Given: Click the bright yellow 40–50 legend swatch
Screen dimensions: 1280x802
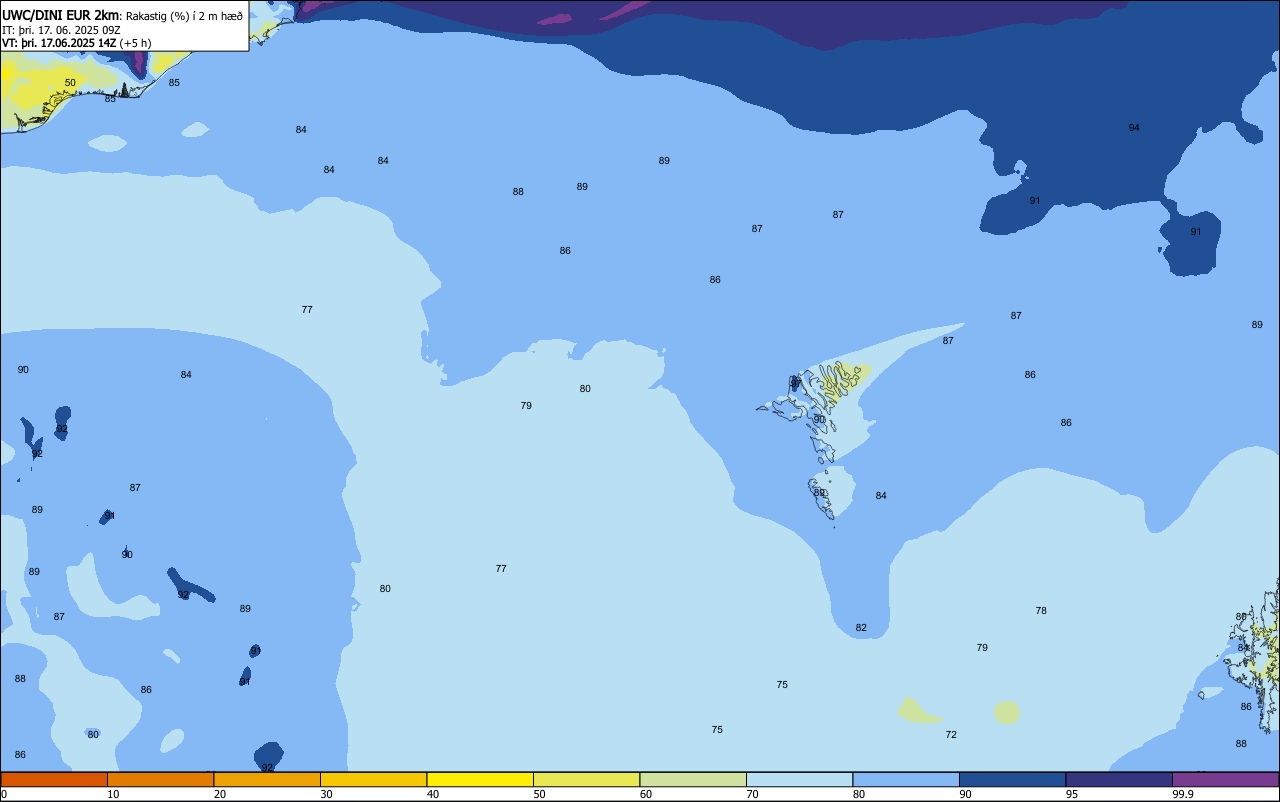Looking at the screenshot, I should pos(480,779).
